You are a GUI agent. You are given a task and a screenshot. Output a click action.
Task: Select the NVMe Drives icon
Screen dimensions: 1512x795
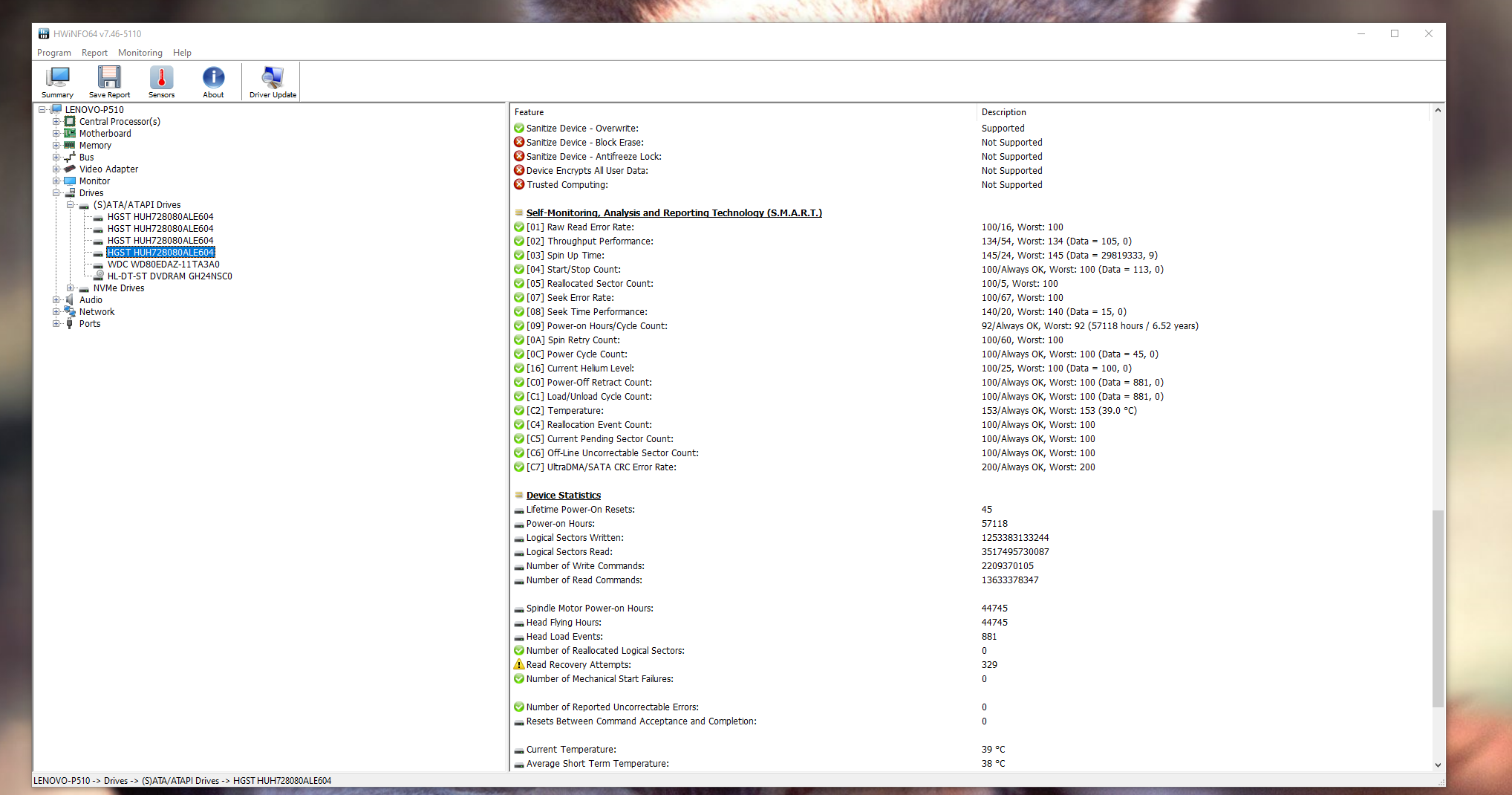coord(84,288)
